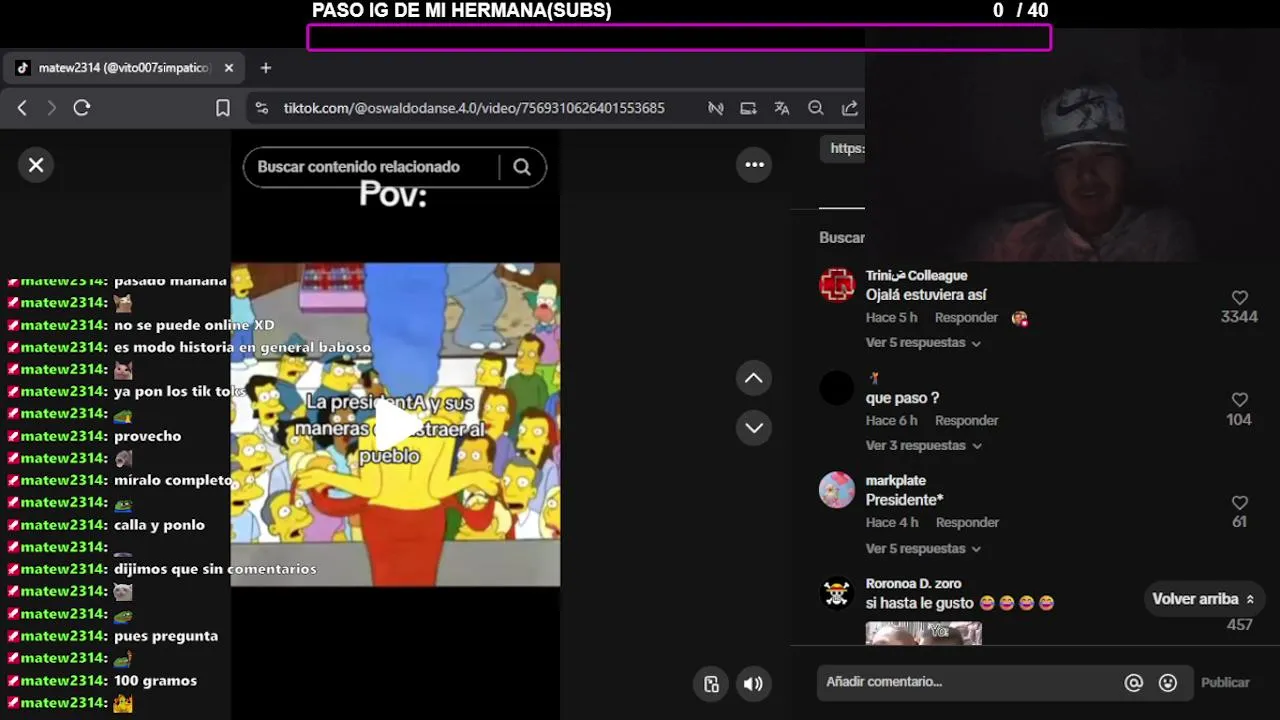Expand Ver 3 respuestas under que paso ?
This screenshot has height=720, width=1280.
pos(923,446)
